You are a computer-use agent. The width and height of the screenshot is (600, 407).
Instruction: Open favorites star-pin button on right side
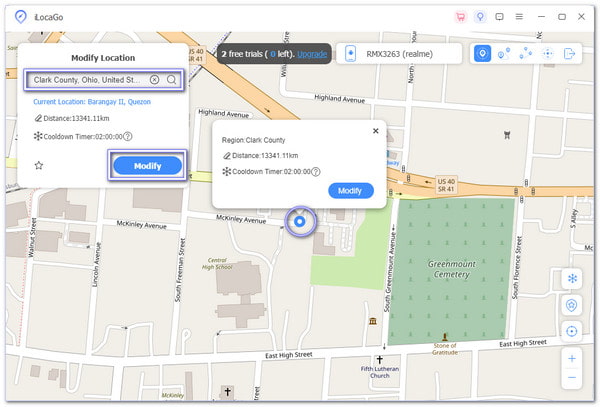(x=572, y=305)
